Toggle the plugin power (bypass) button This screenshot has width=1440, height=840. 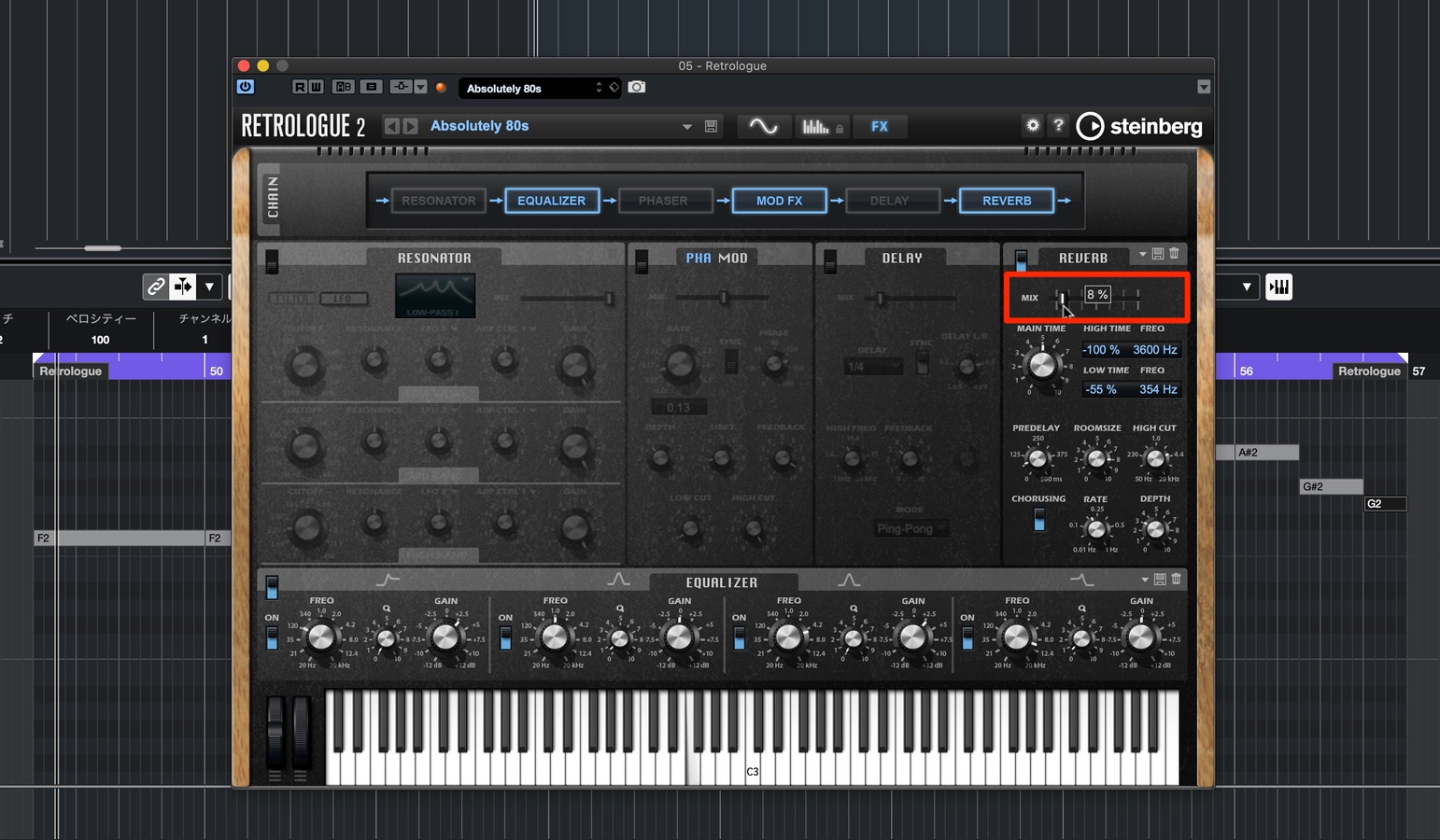(x=246, y=87)
